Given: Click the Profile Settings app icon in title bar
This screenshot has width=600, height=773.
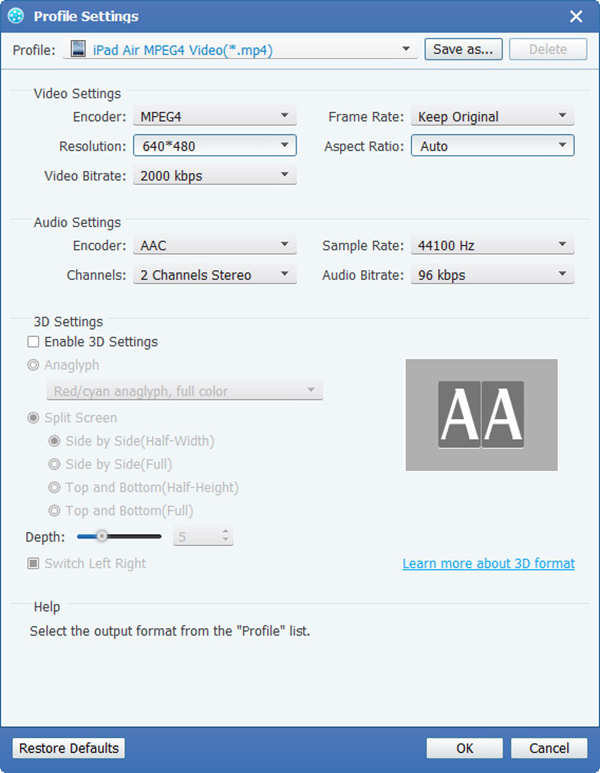Looking at the screenshot, I should point(15,16).
